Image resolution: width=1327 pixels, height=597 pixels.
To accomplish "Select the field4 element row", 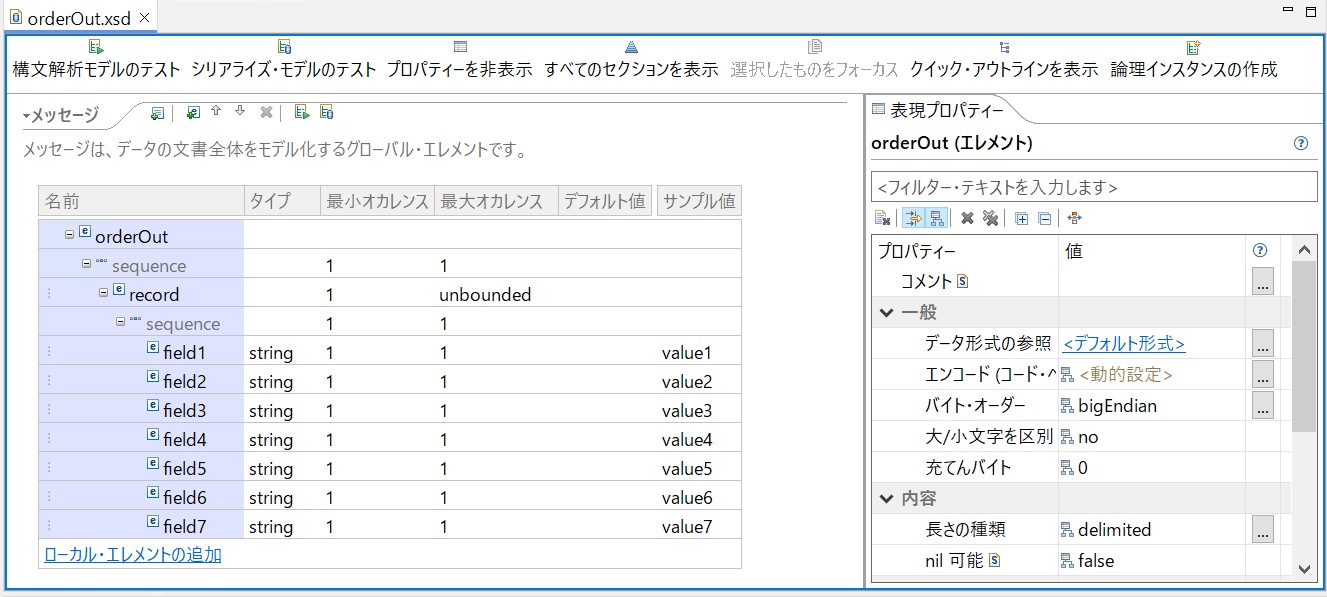I will click(390, 440).
